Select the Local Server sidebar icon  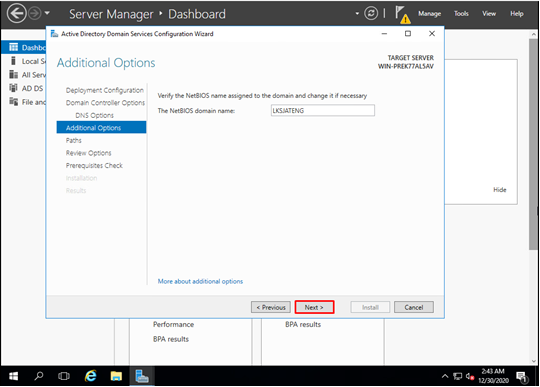click(x=13, y=61)
